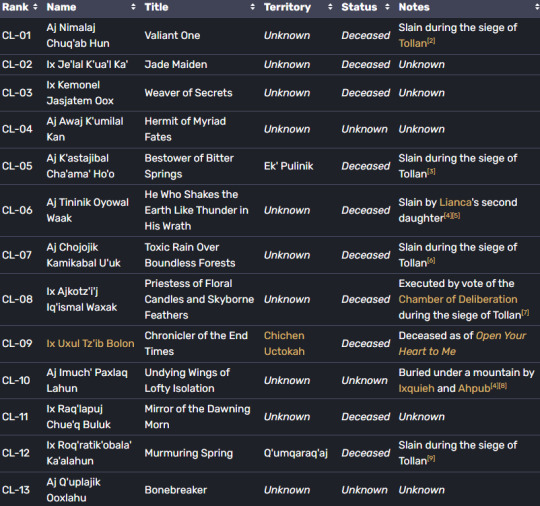The width and height of the screenshot is (540, 506).
Task: Click the title Bonebreaker
Action: pos(176,490)
